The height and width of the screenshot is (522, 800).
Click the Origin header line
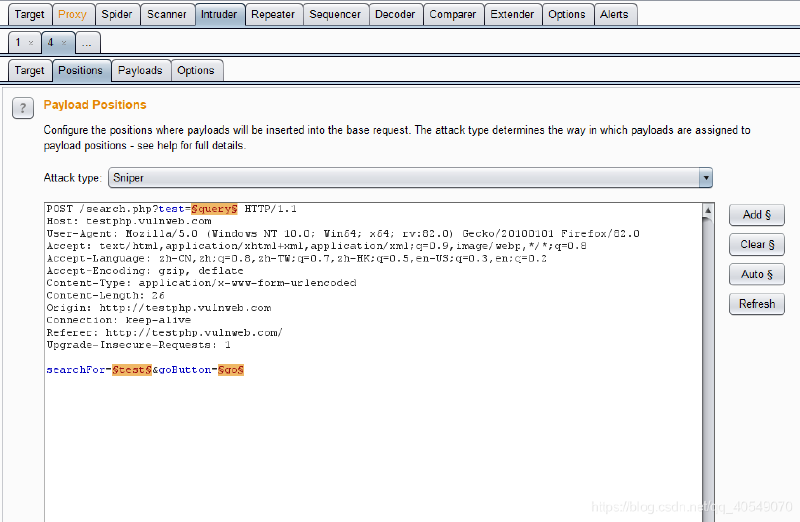pos(159,308)
